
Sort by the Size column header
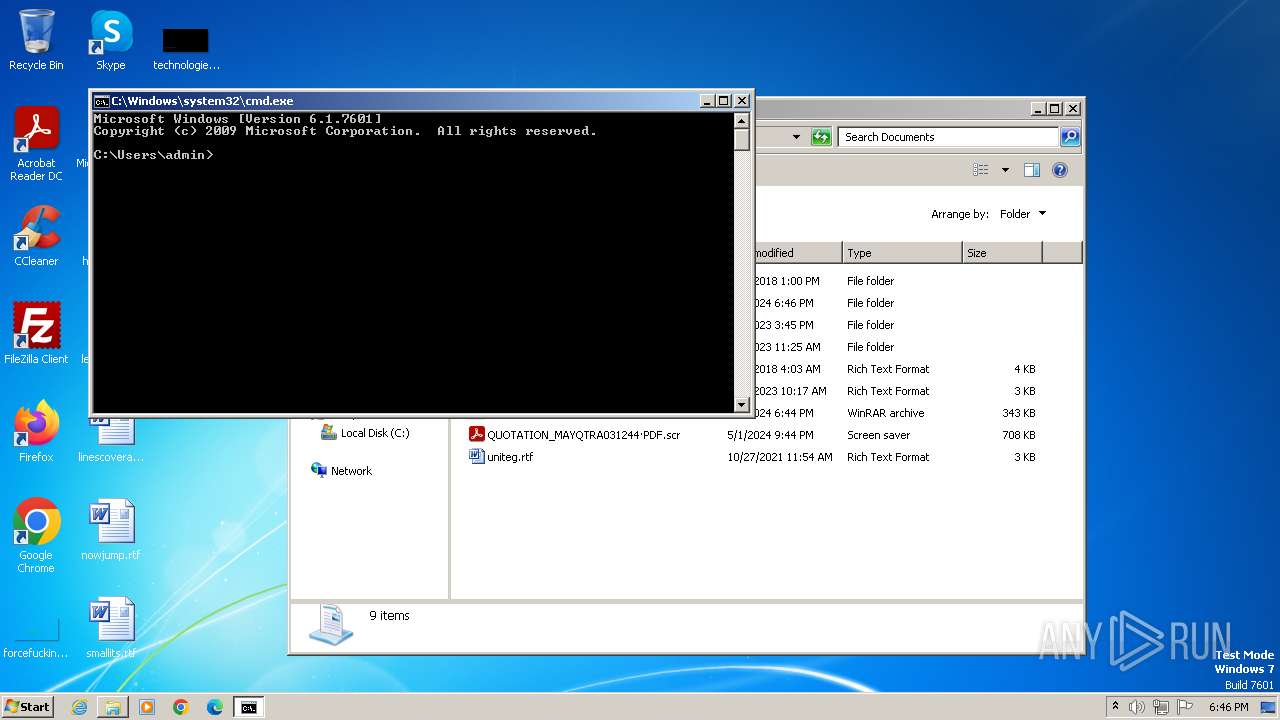[x=1002, y=253]
